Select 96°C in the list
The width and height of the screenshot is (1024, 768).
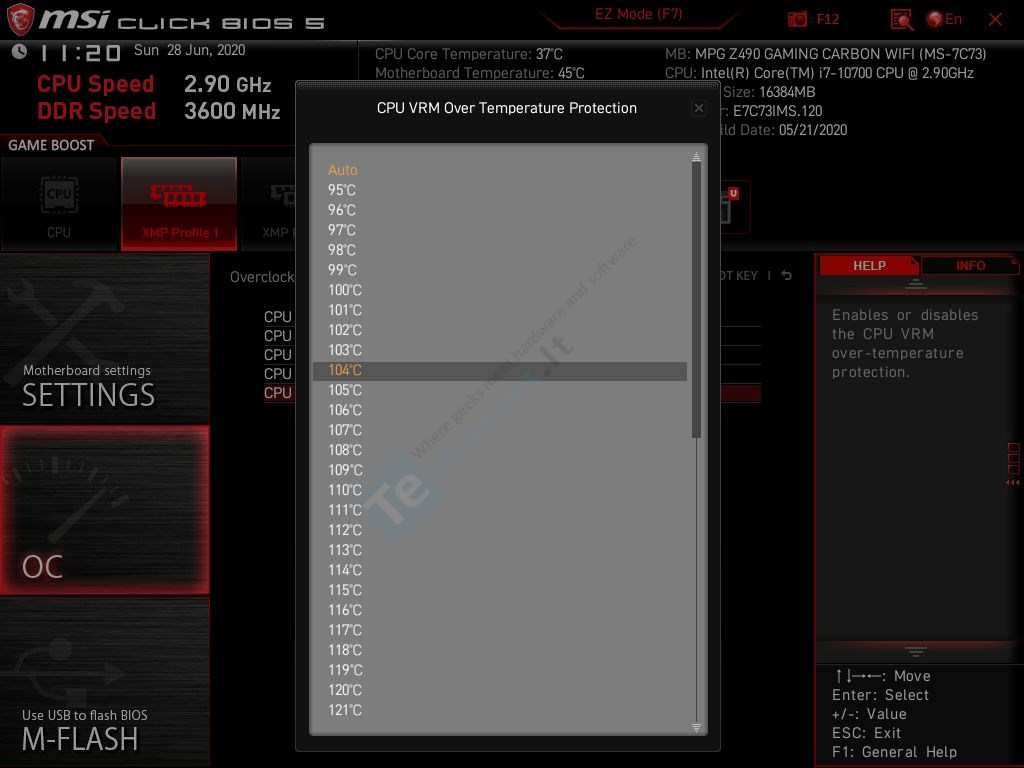pos(500,210)
